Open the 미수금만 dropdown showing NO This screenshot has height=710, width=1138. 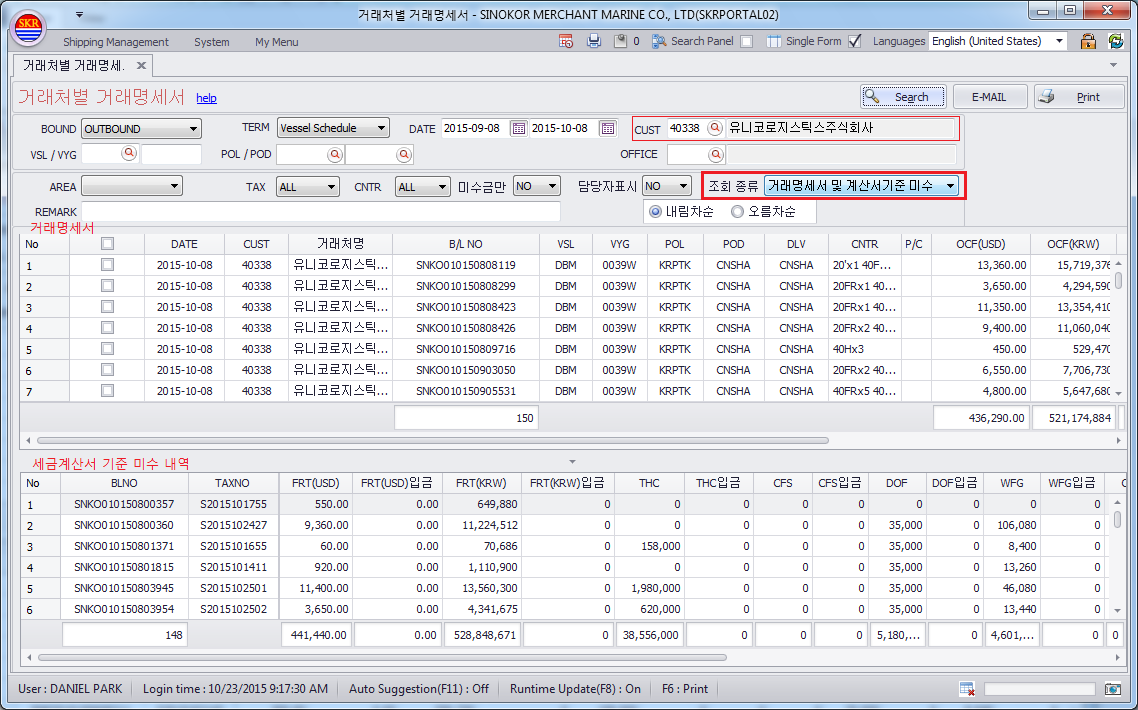click(536, 186)
